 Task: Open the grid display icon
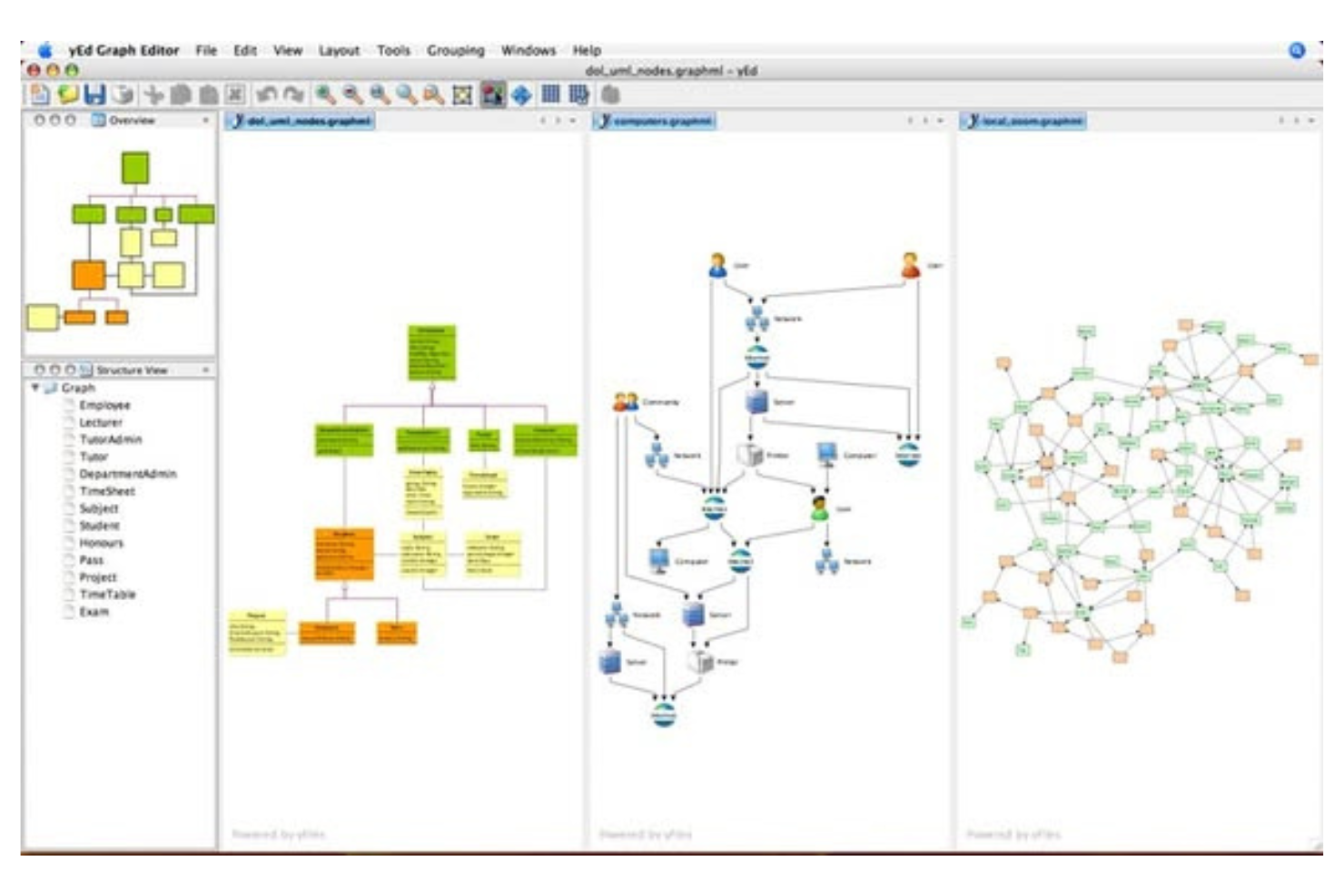tap(549, 94)
